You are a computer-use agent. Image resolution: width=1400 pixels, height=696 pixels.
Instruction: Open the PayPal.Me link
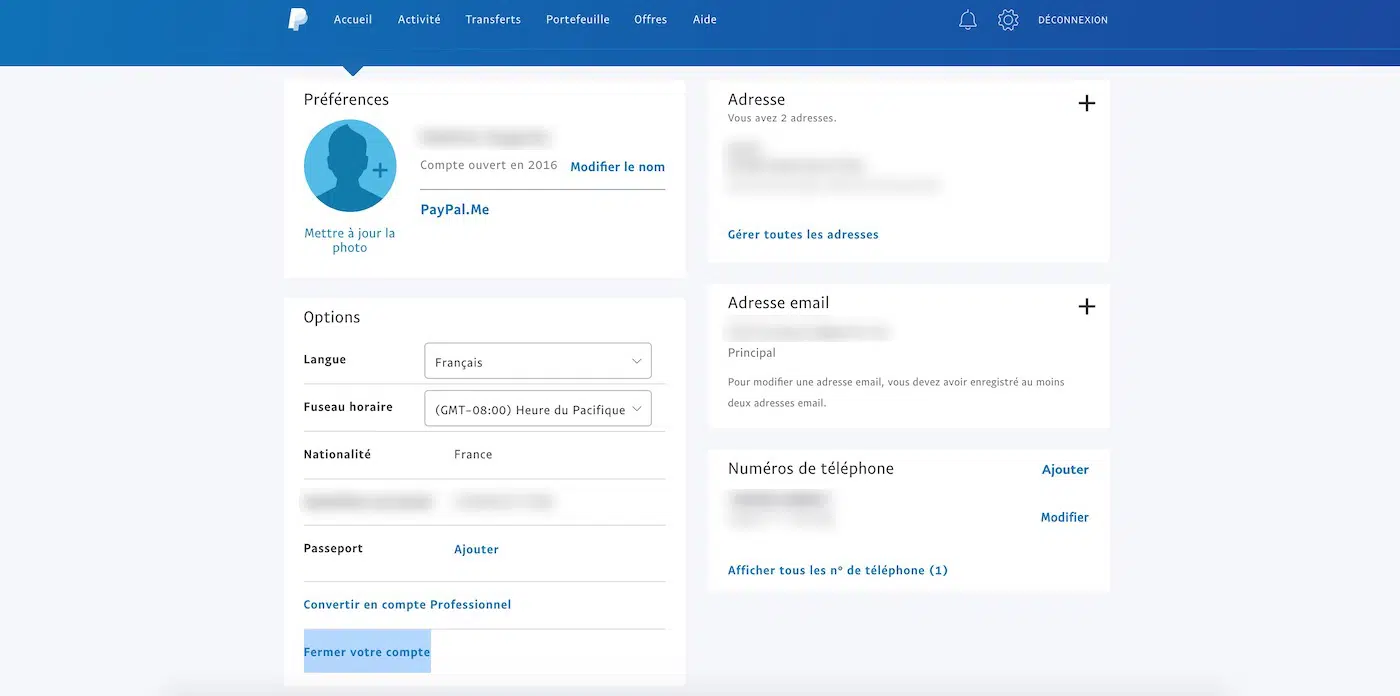pyautogui.click(x=455, y=210)
